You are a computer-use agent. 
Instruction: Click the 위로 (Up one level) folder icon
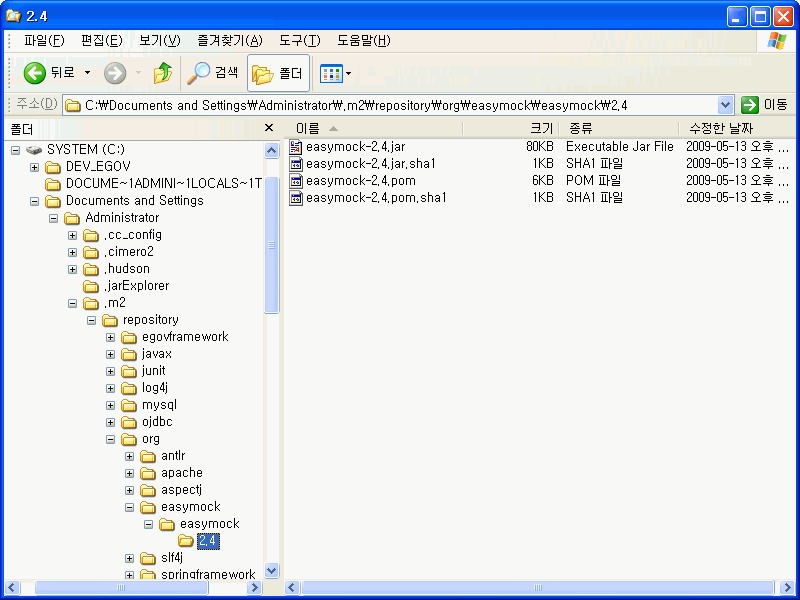pyautogui.click(x=162, y=72)
